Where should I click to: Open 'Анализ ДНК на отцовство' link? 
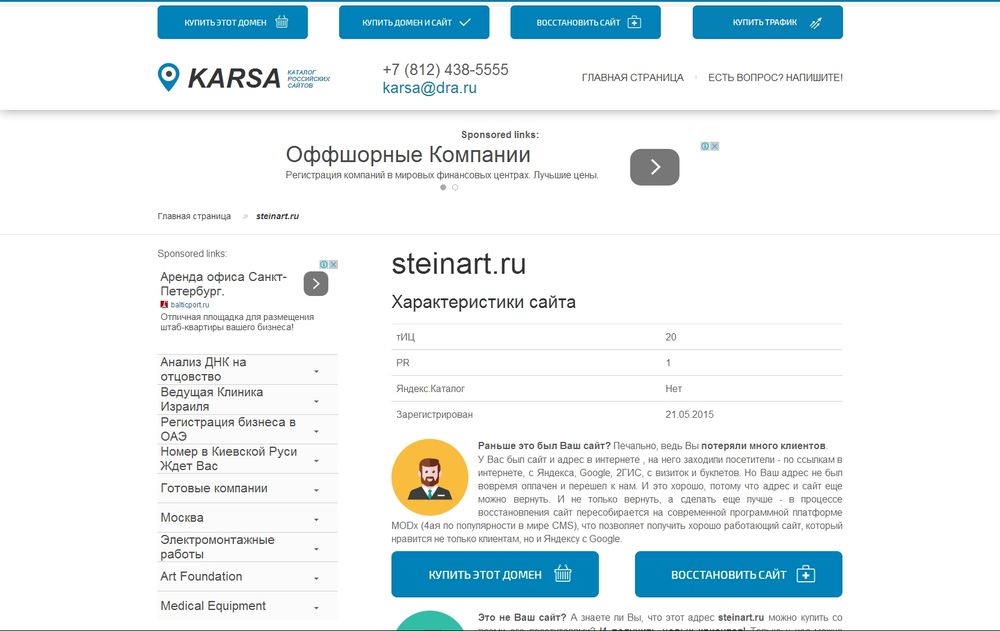[x=203, y=369]
